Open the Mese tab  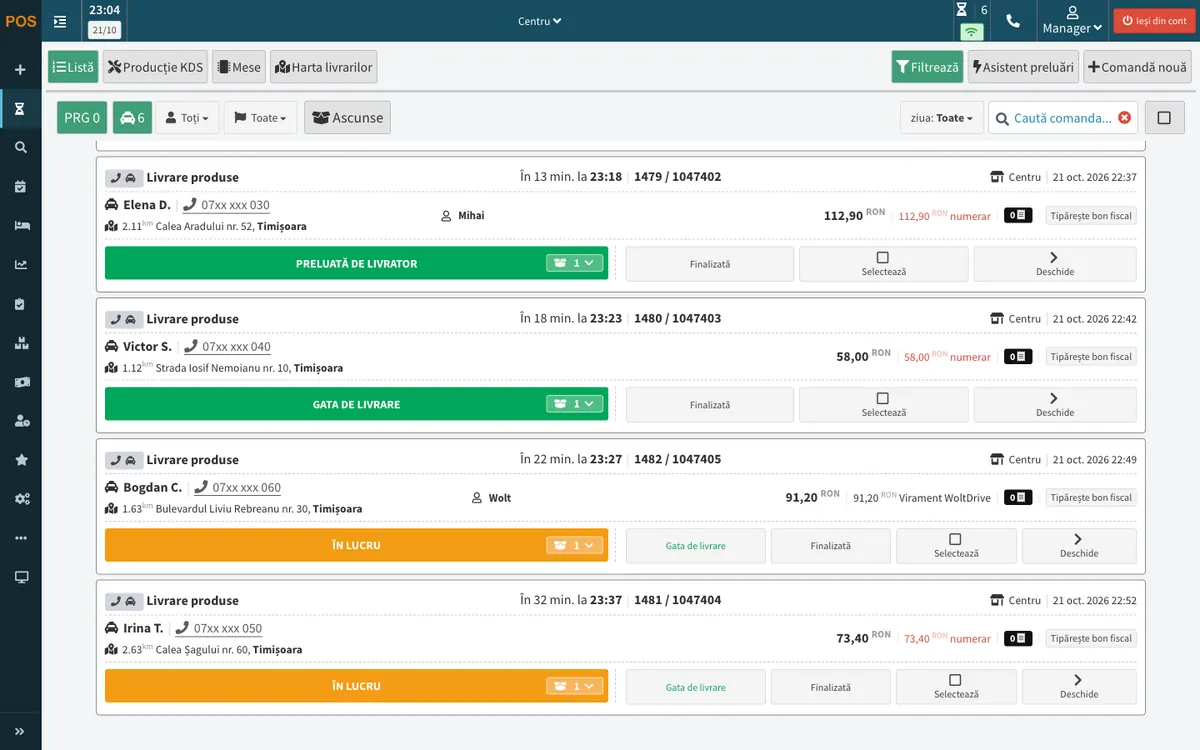[239, 67]
